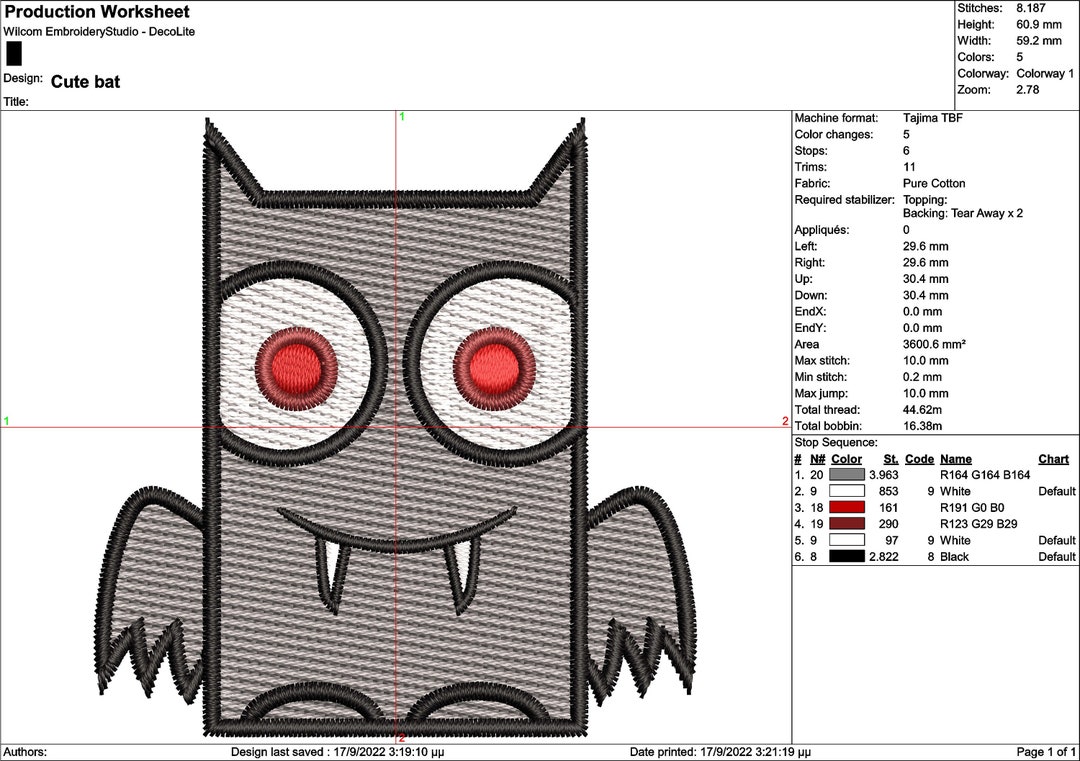Click guideline marker 2 on the right edge
Screen dimensions: 1080x761
tap(784, 421)
